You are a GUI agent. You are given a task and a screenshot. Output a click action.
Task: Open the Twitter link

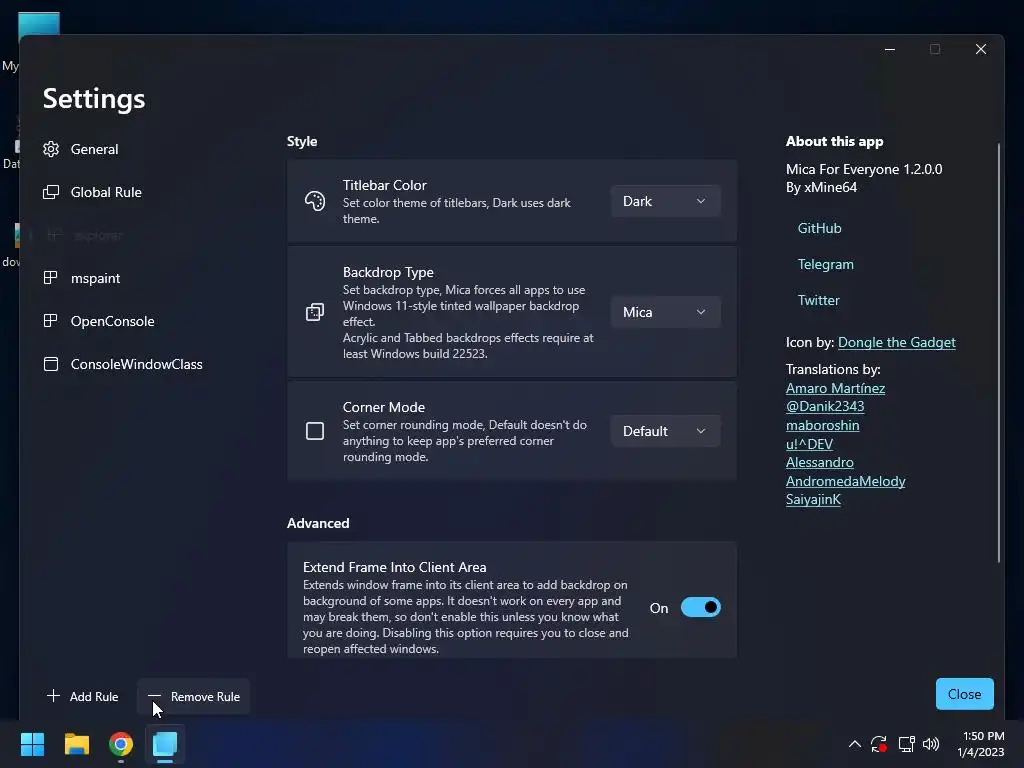[x=818, y=300]
